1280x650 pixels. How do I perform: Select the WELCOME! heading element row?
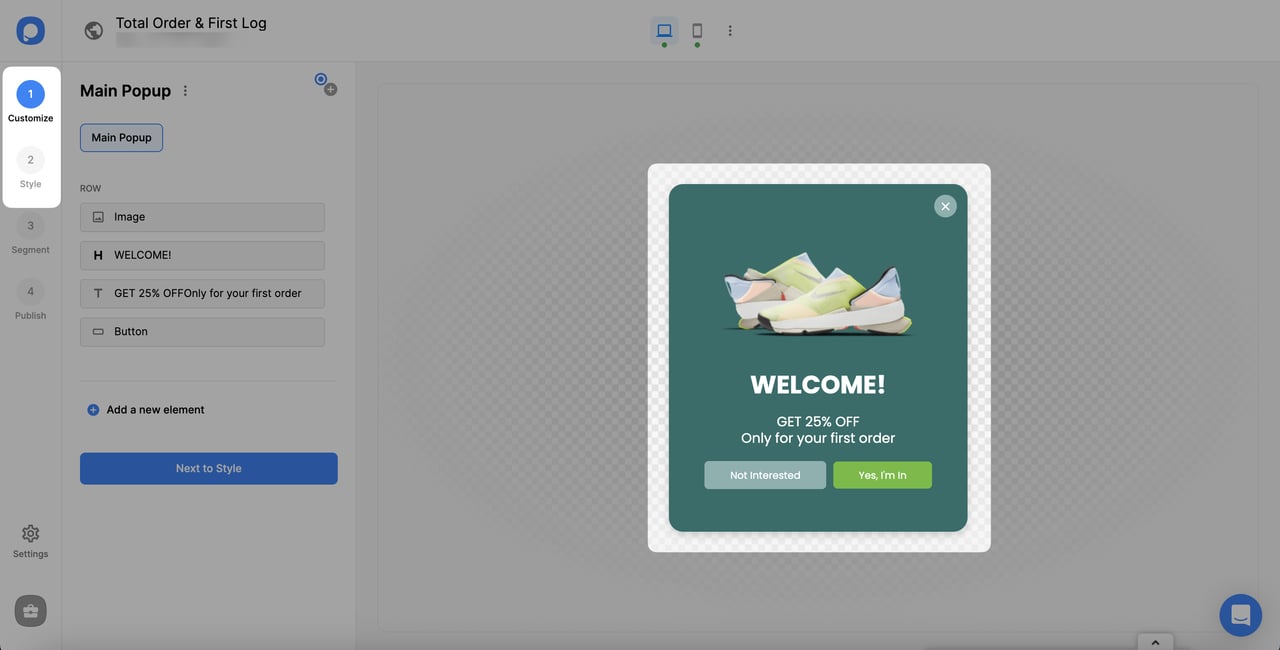pyautogui.click(x=202, y=255)
